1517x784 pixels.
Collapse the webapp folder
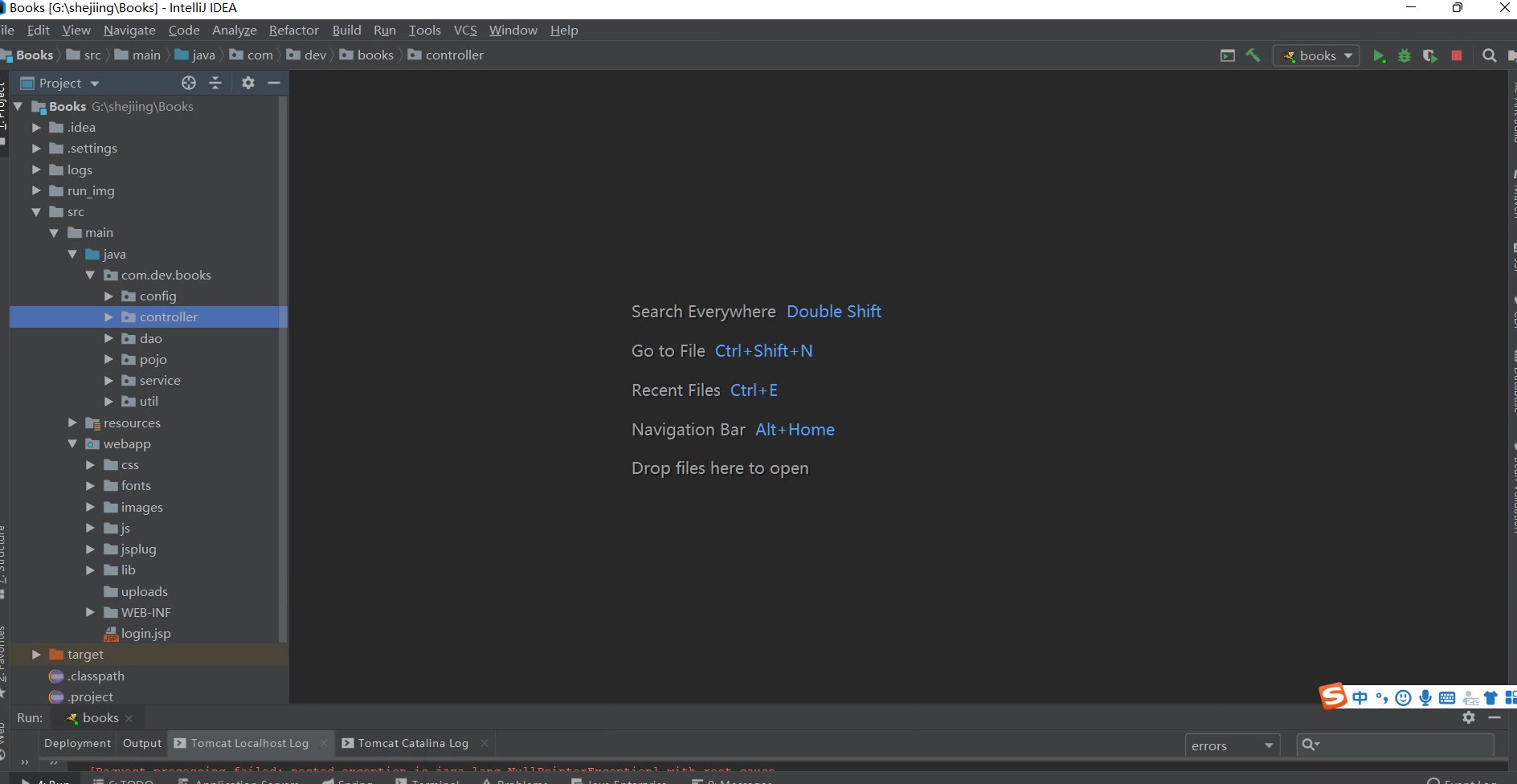[x=72, y=444]
